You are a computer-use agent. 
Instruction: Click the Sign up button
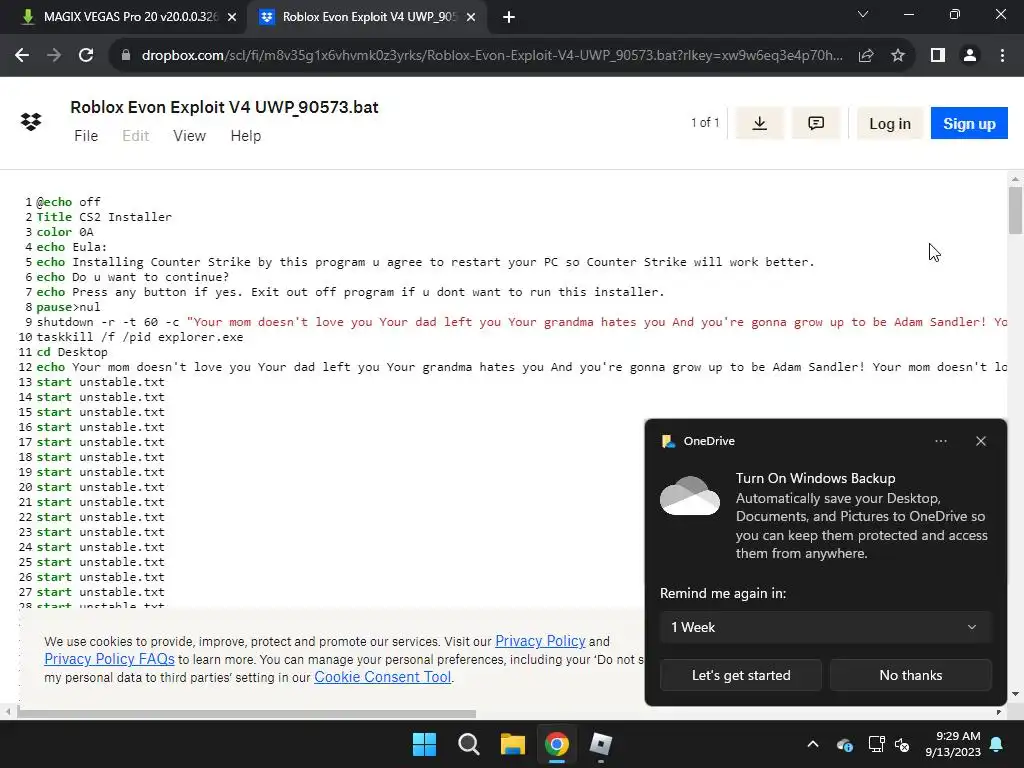969,123
